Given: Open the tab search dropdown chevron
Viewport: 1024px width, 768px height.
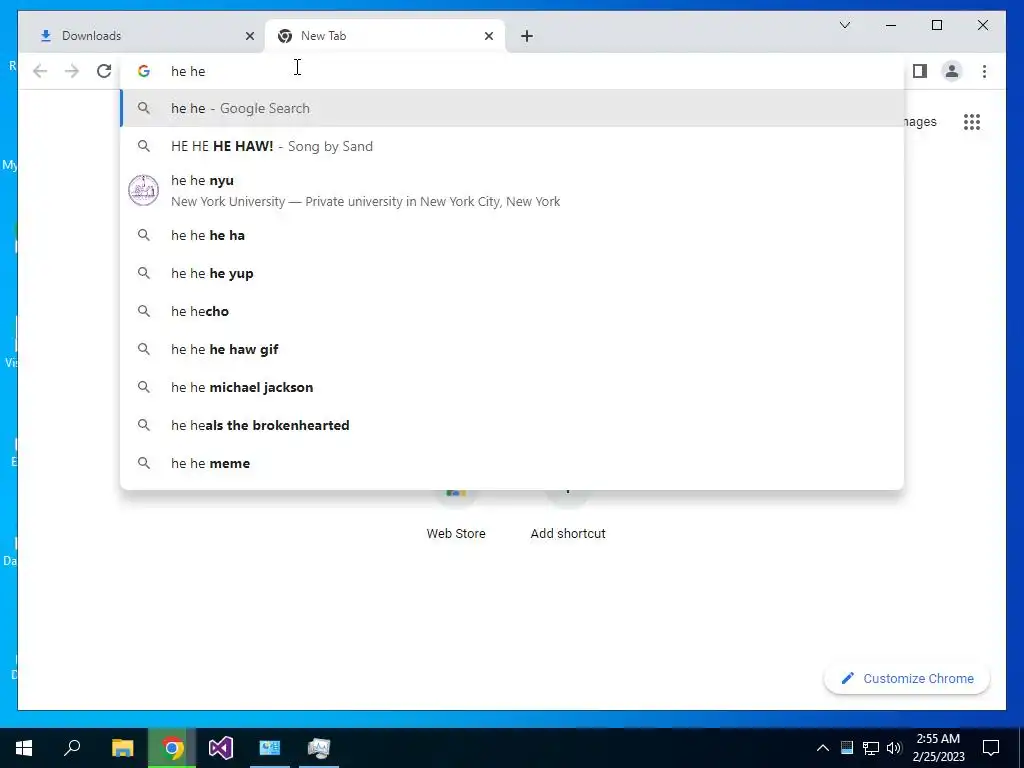Looking at the screenshot, I should tap(844, 25).
